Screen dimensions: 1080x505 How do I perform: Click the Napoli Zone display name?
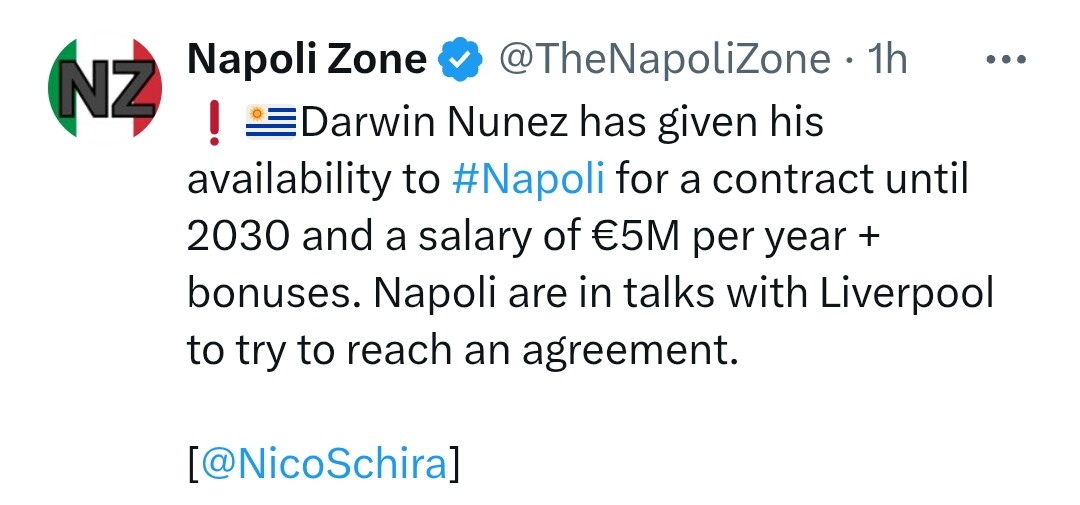click(307, 59)
